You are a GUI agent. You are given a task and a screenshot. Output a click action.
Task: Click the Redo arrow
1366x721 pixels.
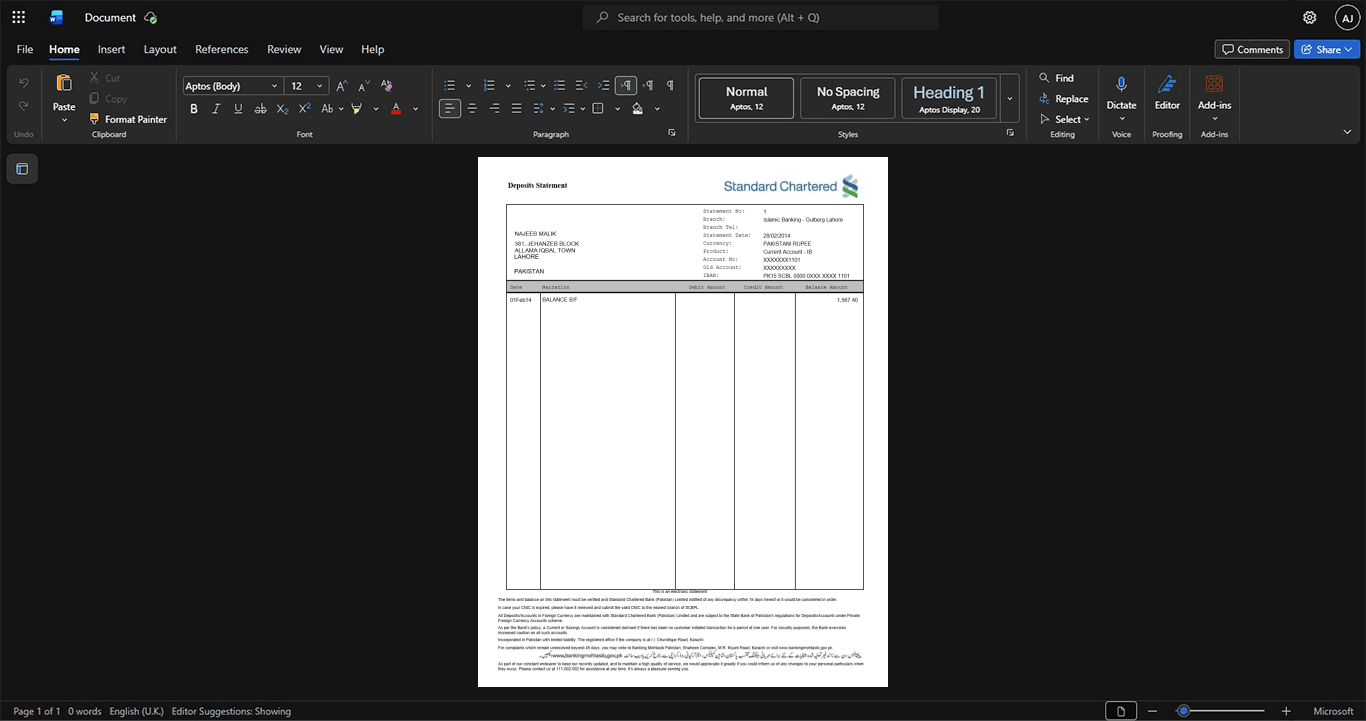click(23, 106)
